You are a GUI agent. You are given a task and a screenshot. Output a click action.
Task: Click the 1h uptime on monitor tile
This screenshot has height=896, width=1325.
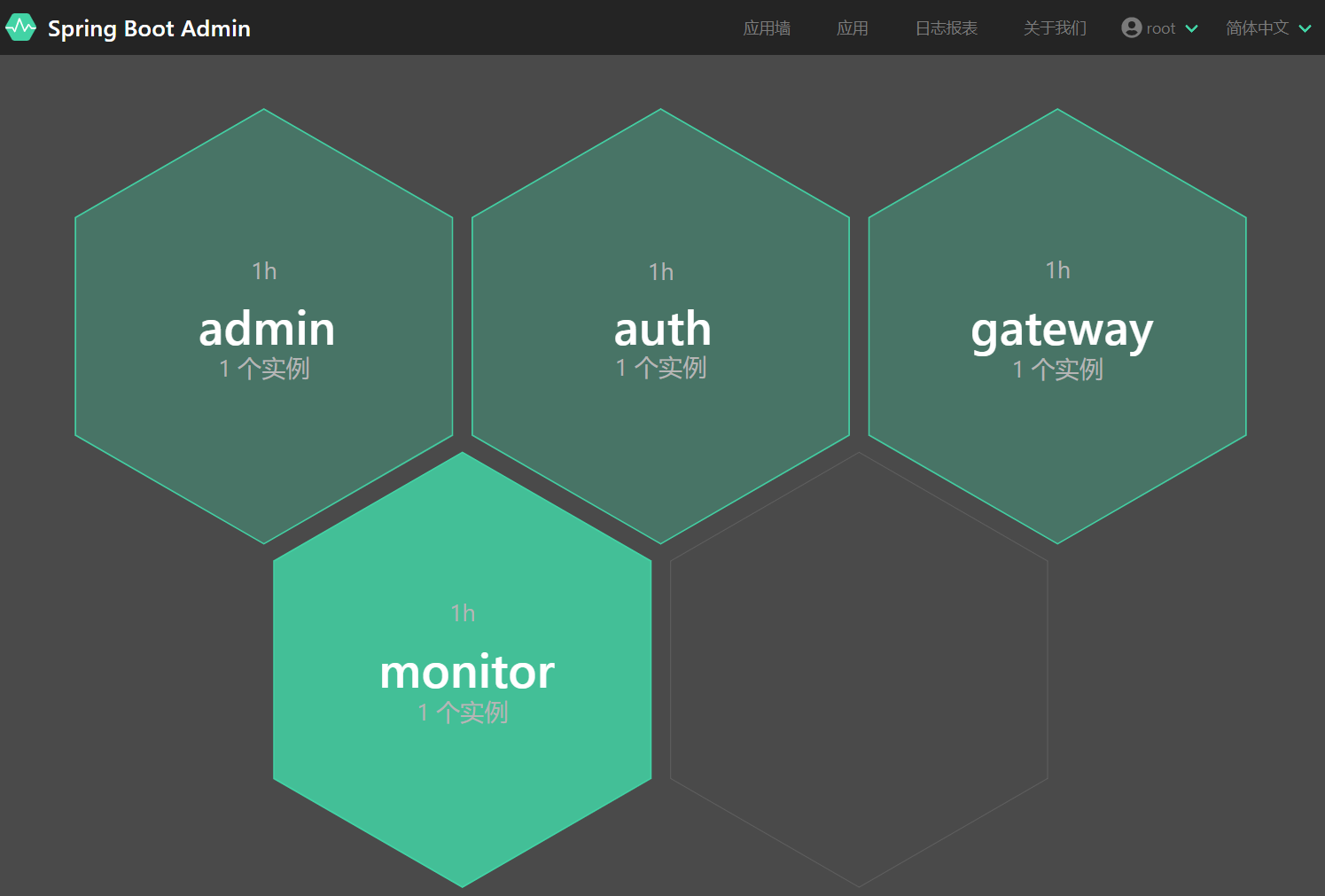(463, 613)
